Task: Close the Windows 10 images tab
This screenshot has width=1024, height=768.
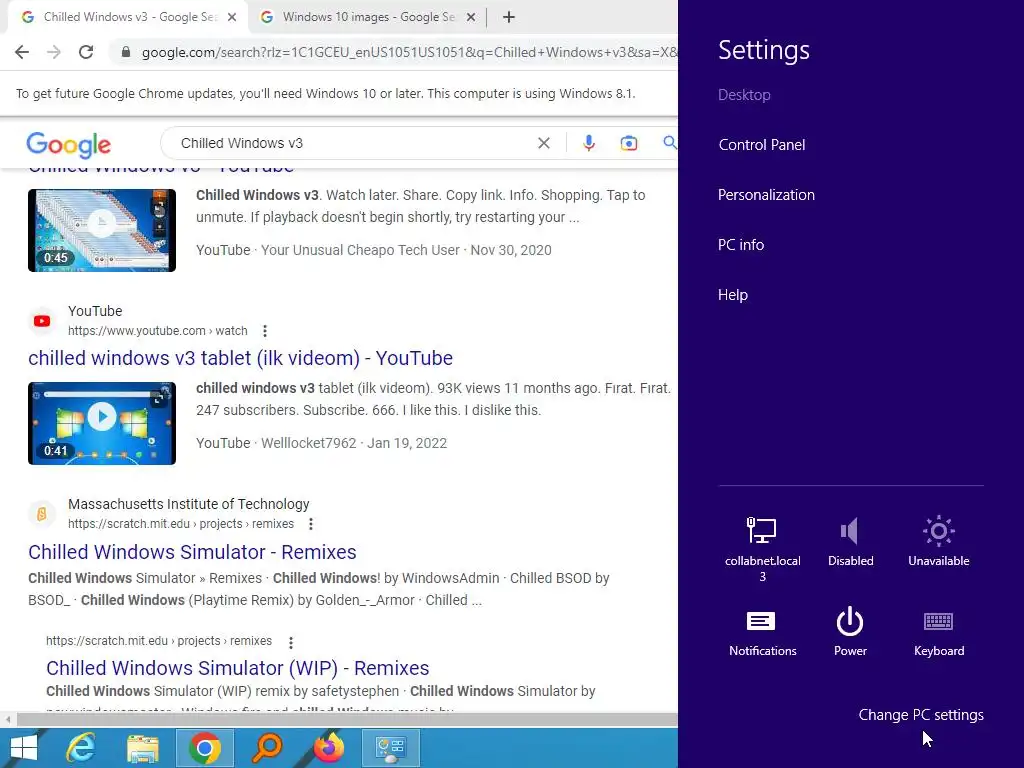Action: point(471,18)
